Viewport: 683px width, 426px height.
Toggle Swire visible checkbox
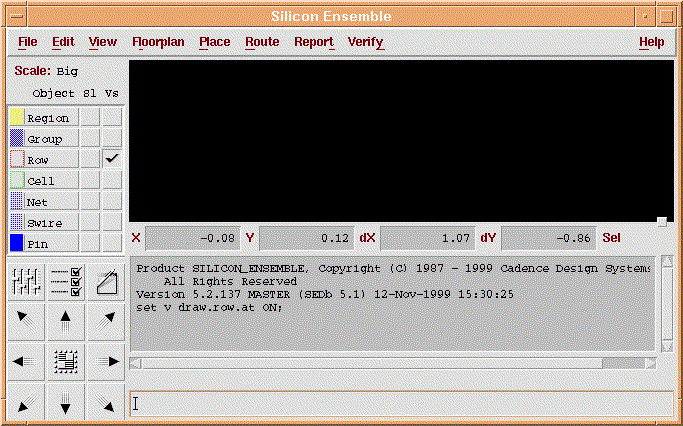(x=112, y=222)
